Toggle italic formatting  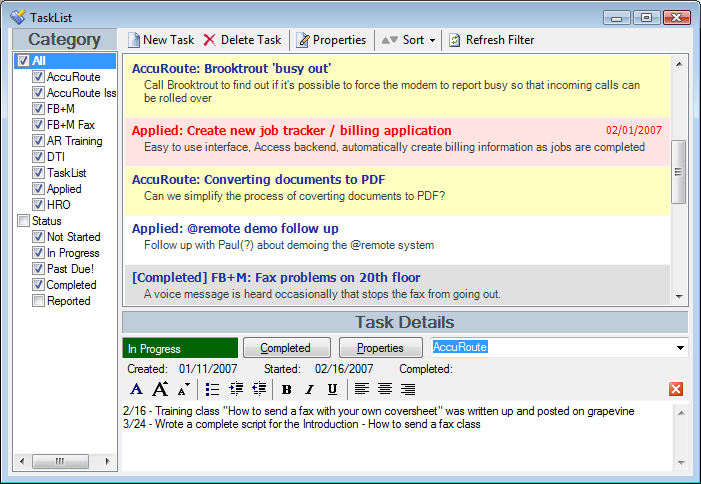tap(309, 389)
